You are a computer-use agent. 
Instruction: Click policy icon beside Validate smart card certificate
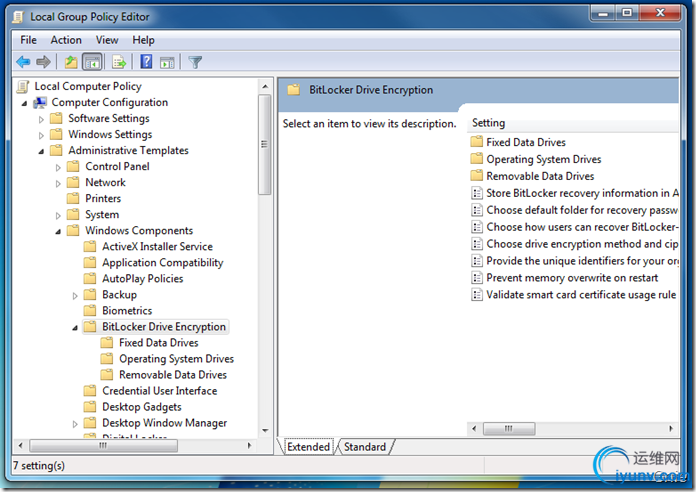(x=477, y=295)
